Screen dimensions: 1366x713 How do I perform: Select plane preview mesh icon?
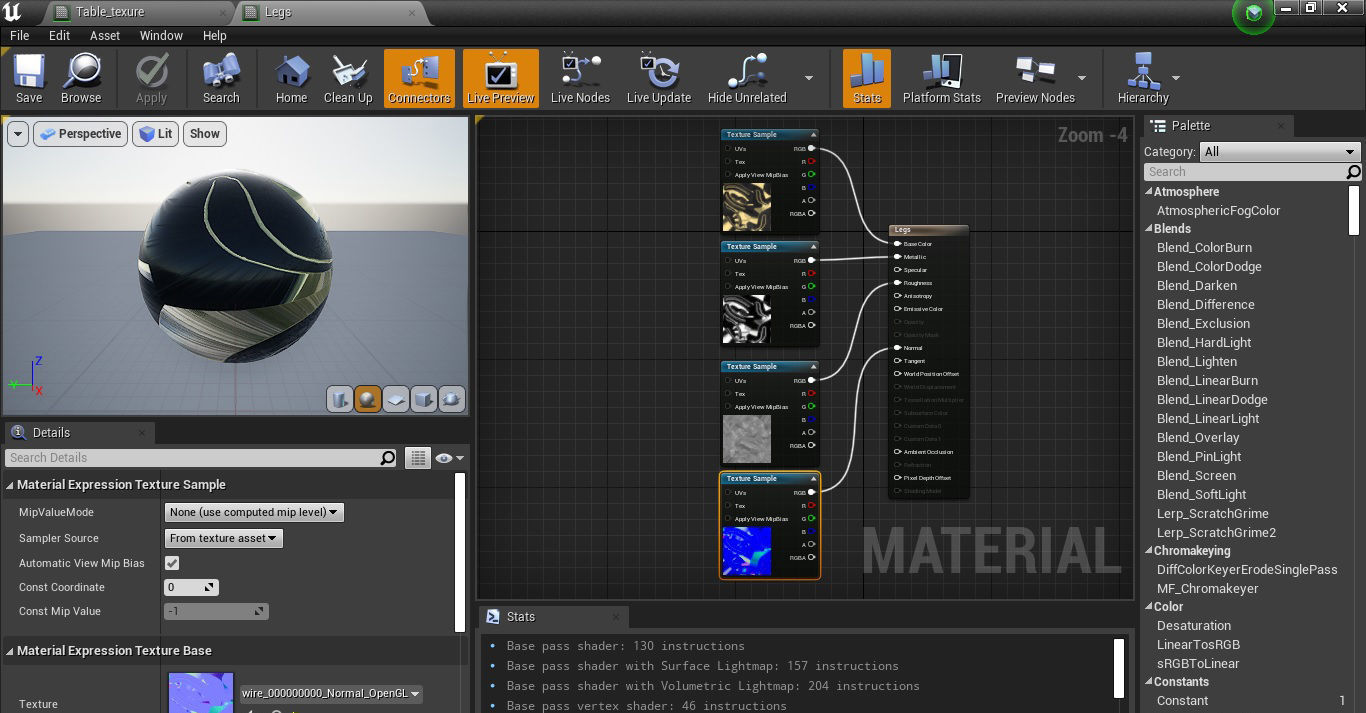(x=396, y=399)
